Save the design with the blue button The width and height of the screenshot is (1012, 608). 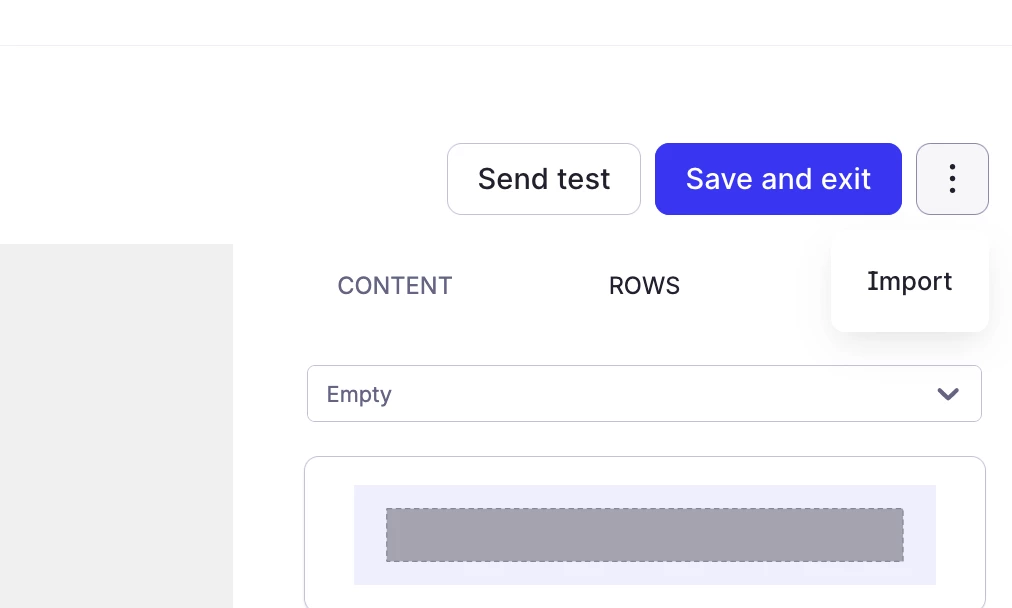(x=778, y=179)
